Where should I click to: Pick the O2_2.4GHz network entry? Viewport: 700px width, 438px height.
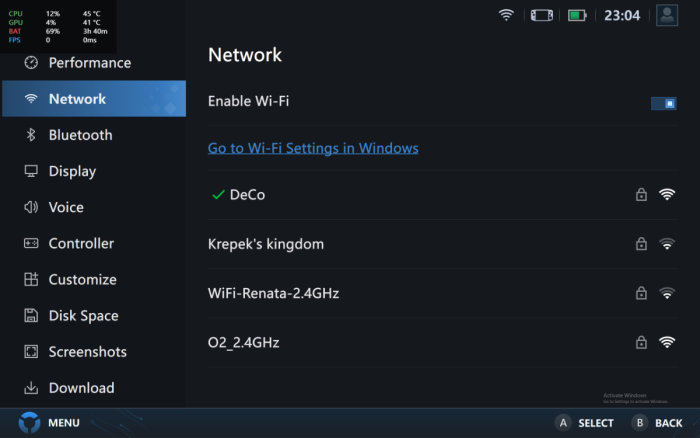click(x=243, y=342)
